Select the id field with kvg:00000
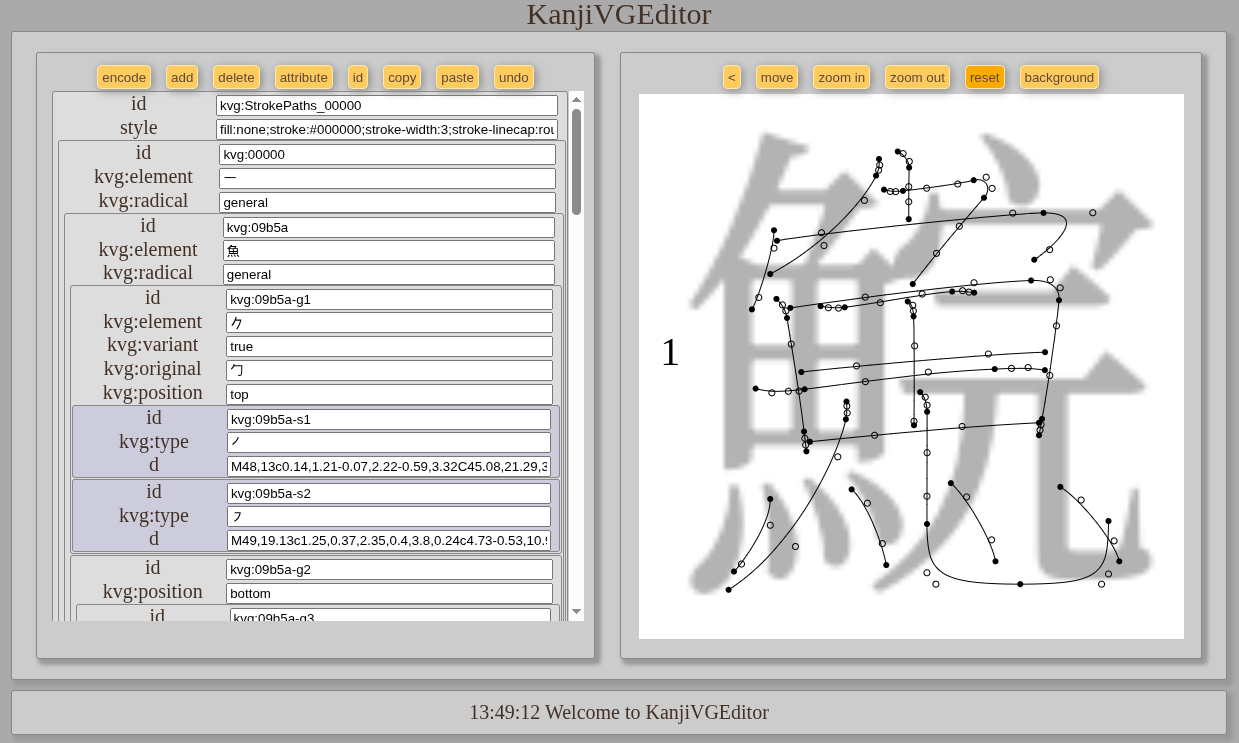Screen dimensions: 1239x743 387,154
